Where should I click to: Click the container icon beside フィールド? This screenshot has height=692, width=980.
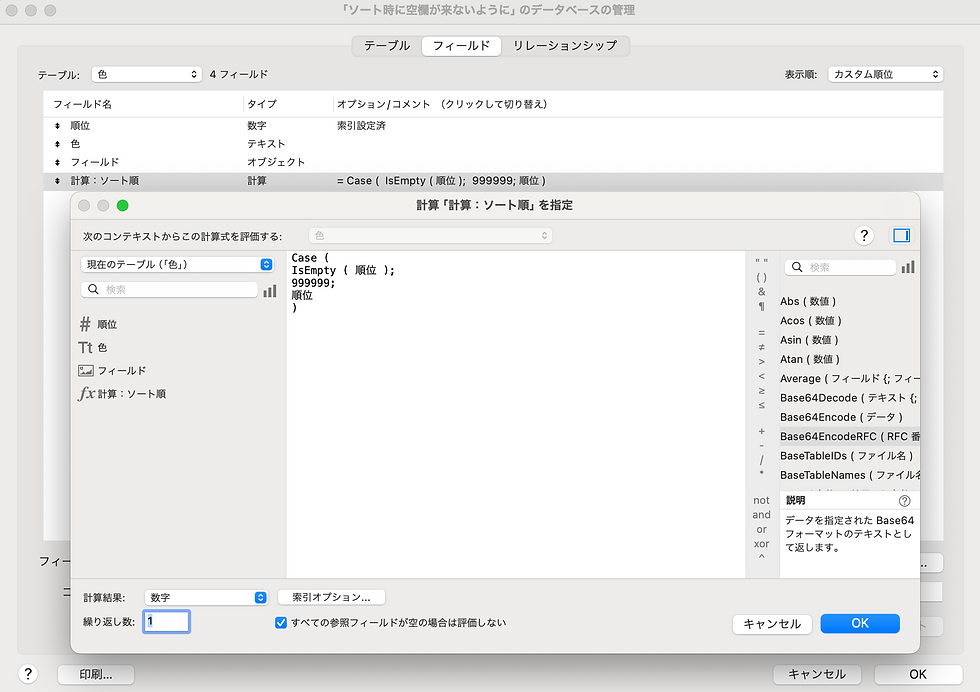click(86, 371)
